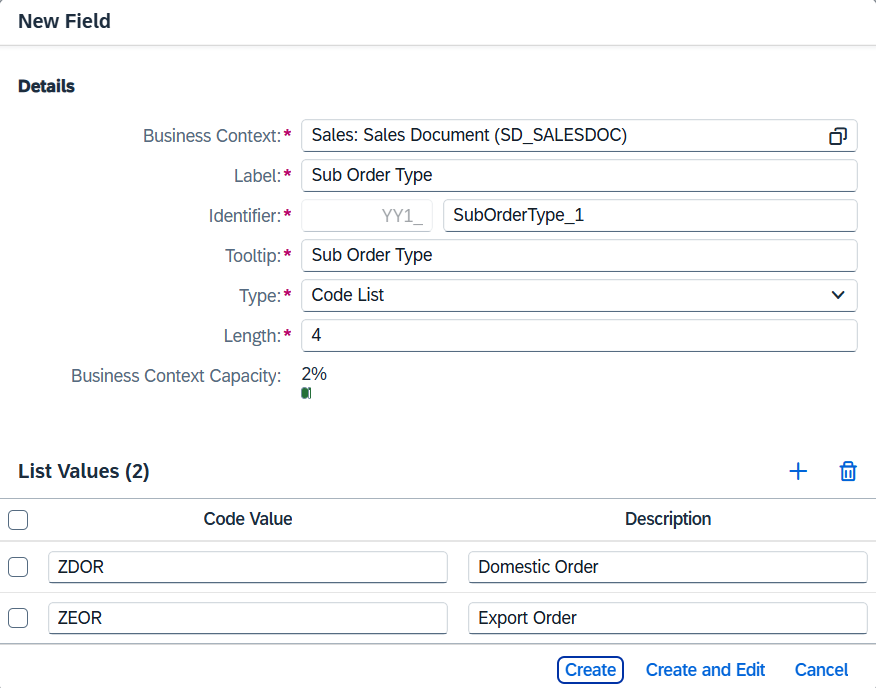Click the Code Value column header
Screen dimensions: 876x688
(248, 519)
